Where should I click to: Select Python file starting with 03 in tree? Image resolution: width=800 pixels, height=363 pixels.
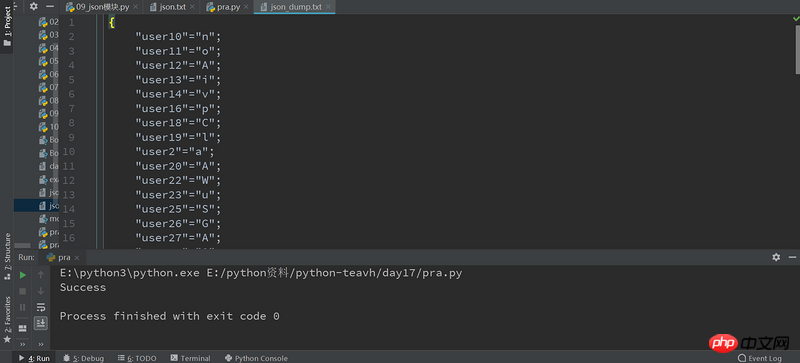point(49,35)
